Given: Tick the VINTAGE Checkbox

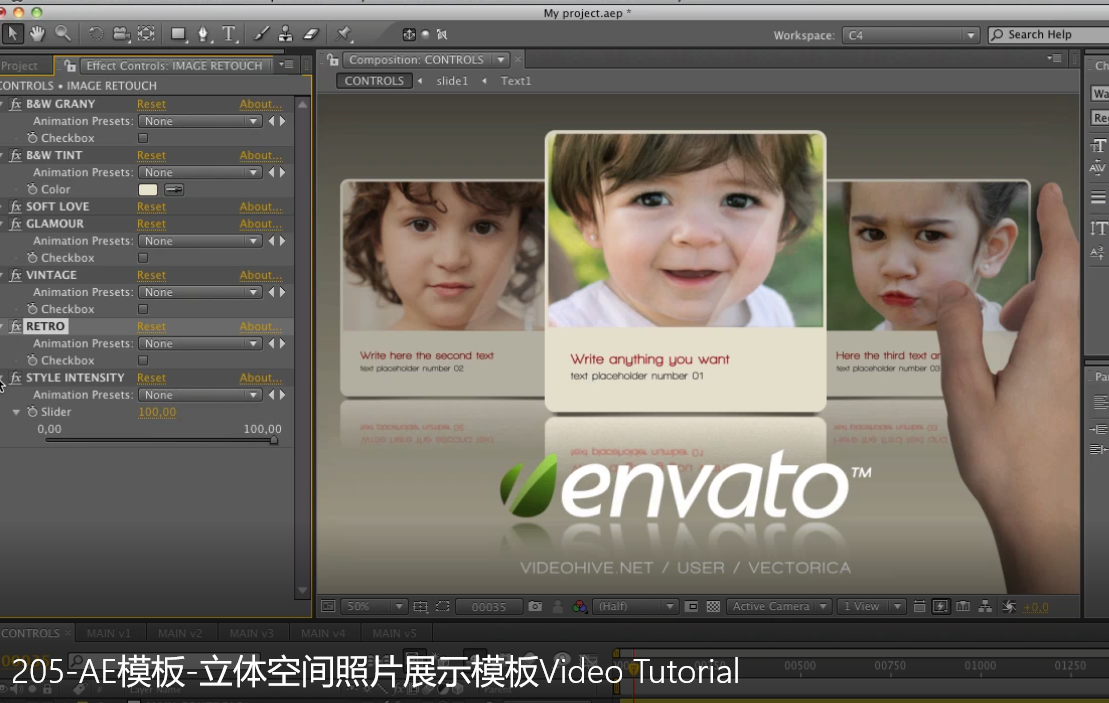Looking at the screenshot, I should [x=143, y=309].
